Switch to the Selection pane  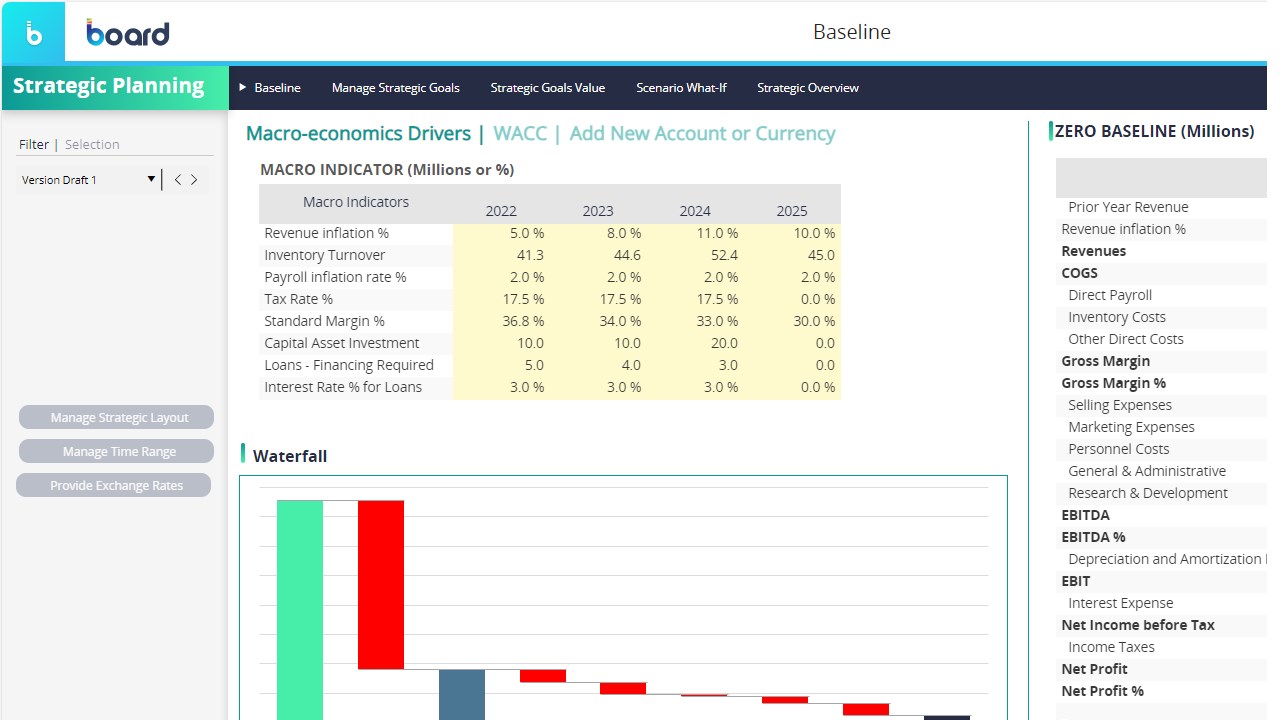(x=92, y=144)
